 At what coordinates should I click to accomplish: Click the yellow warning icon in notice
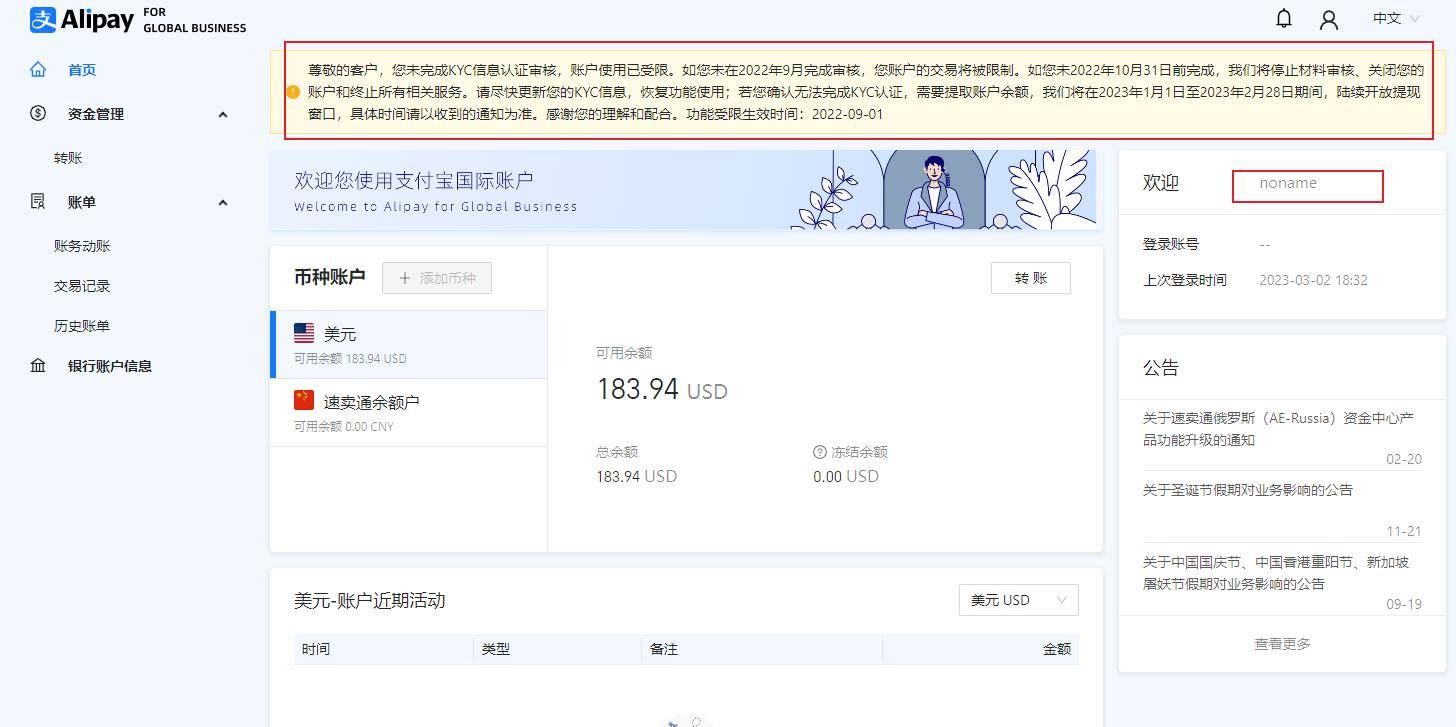tap(293, 92)
